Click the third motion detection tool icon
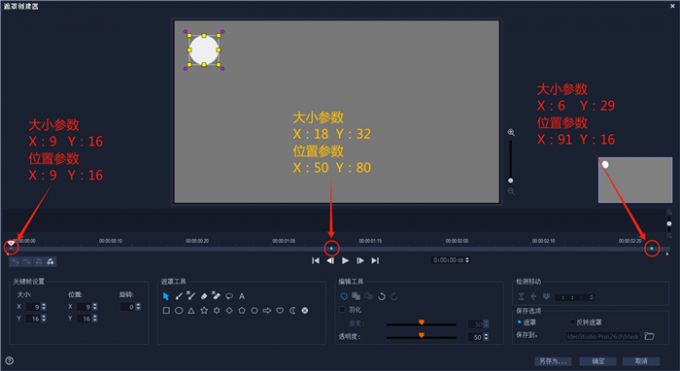 tap(546, 297)
